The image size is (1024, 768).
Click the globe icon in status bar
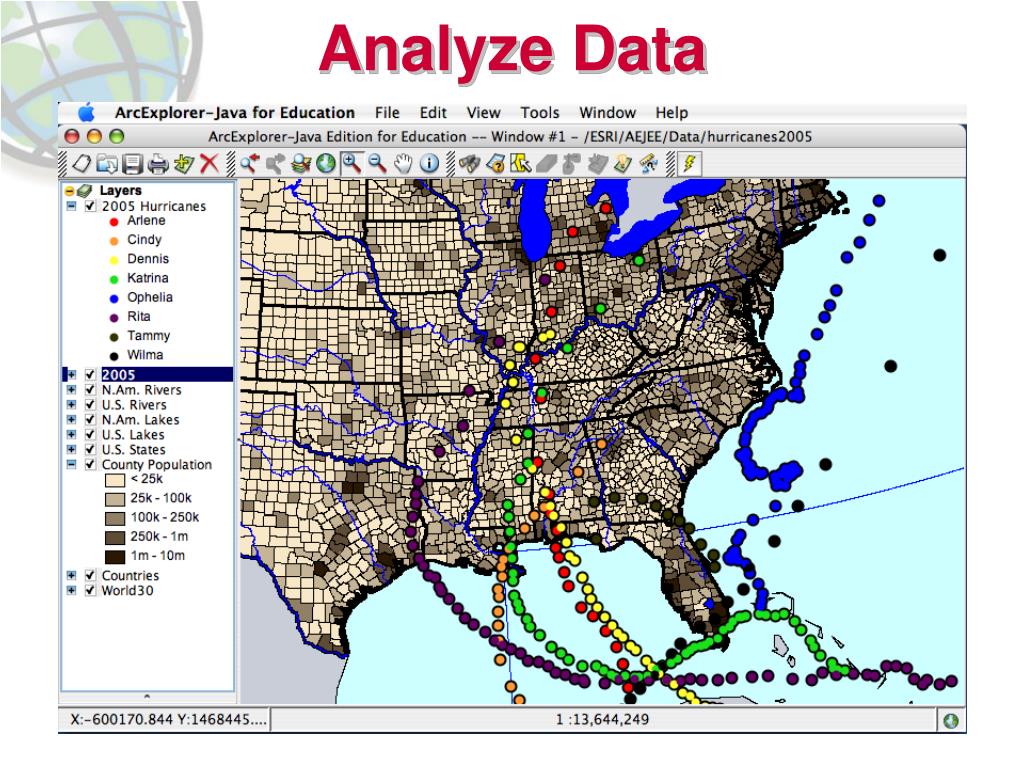click(952, 720)
